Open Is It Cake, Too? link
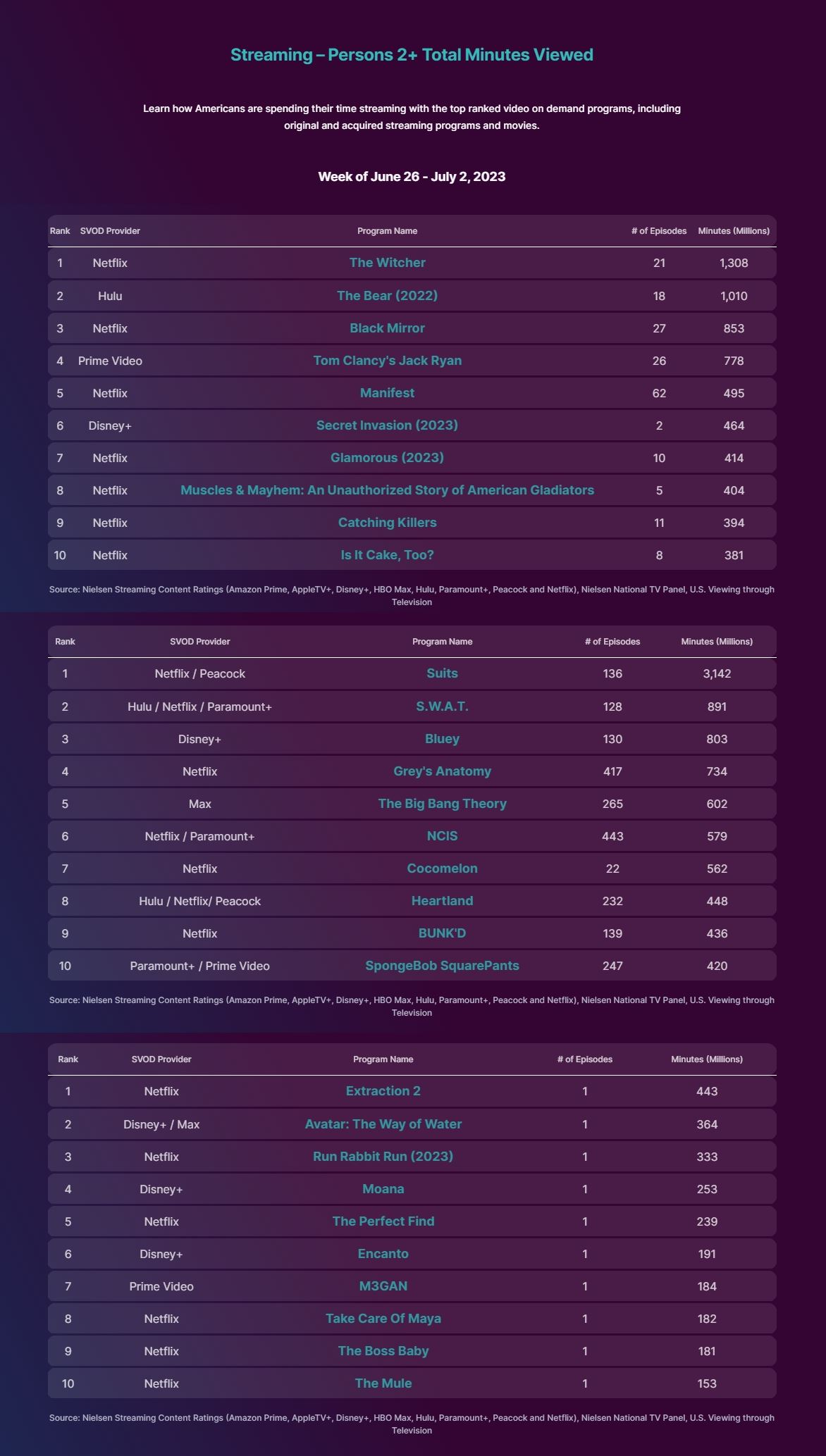 (x=387, y=555)
